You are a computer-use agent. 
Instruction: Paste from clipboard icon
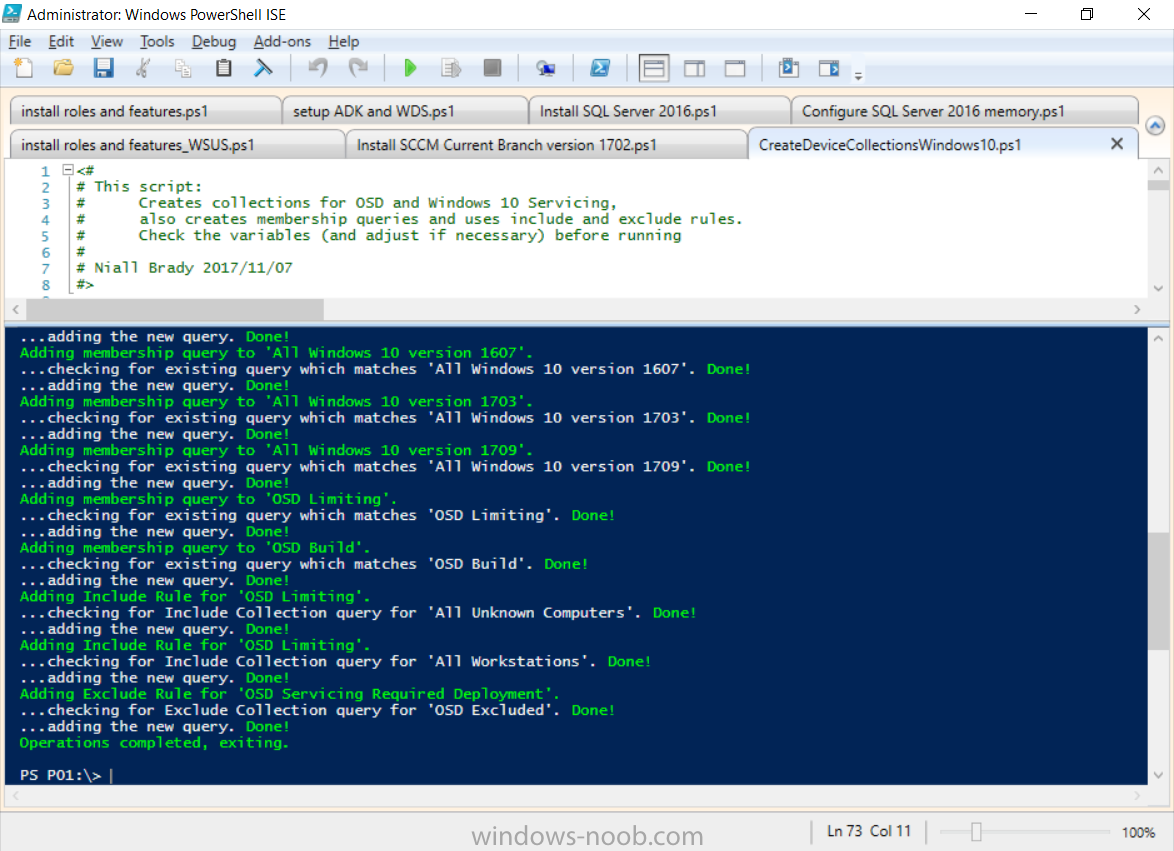[x=223, y=69]
